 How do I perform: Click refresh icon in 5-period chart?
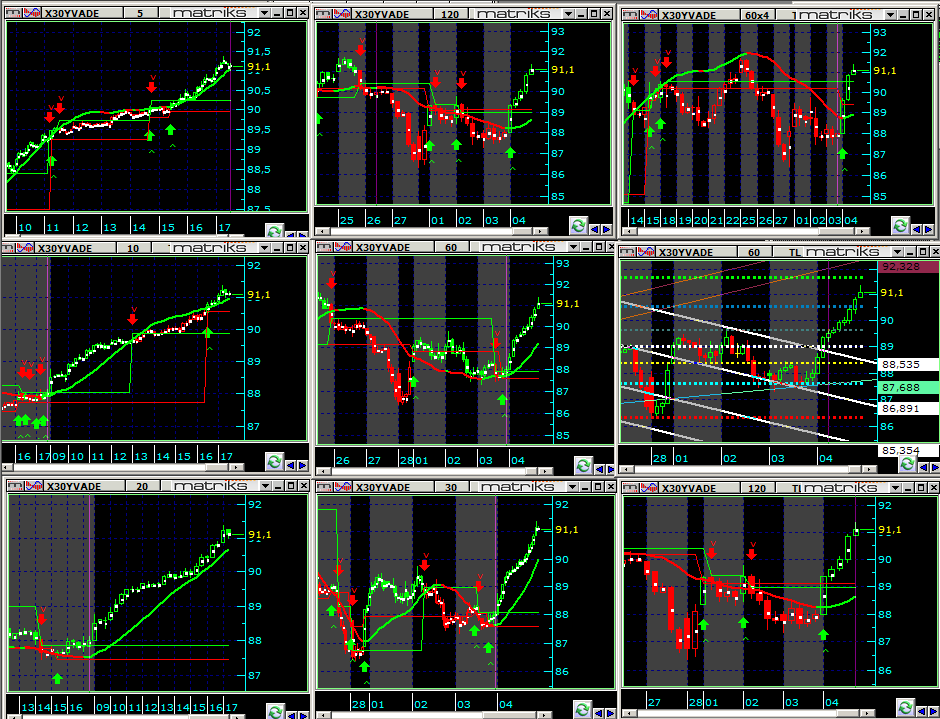click(x=274, y=230)
